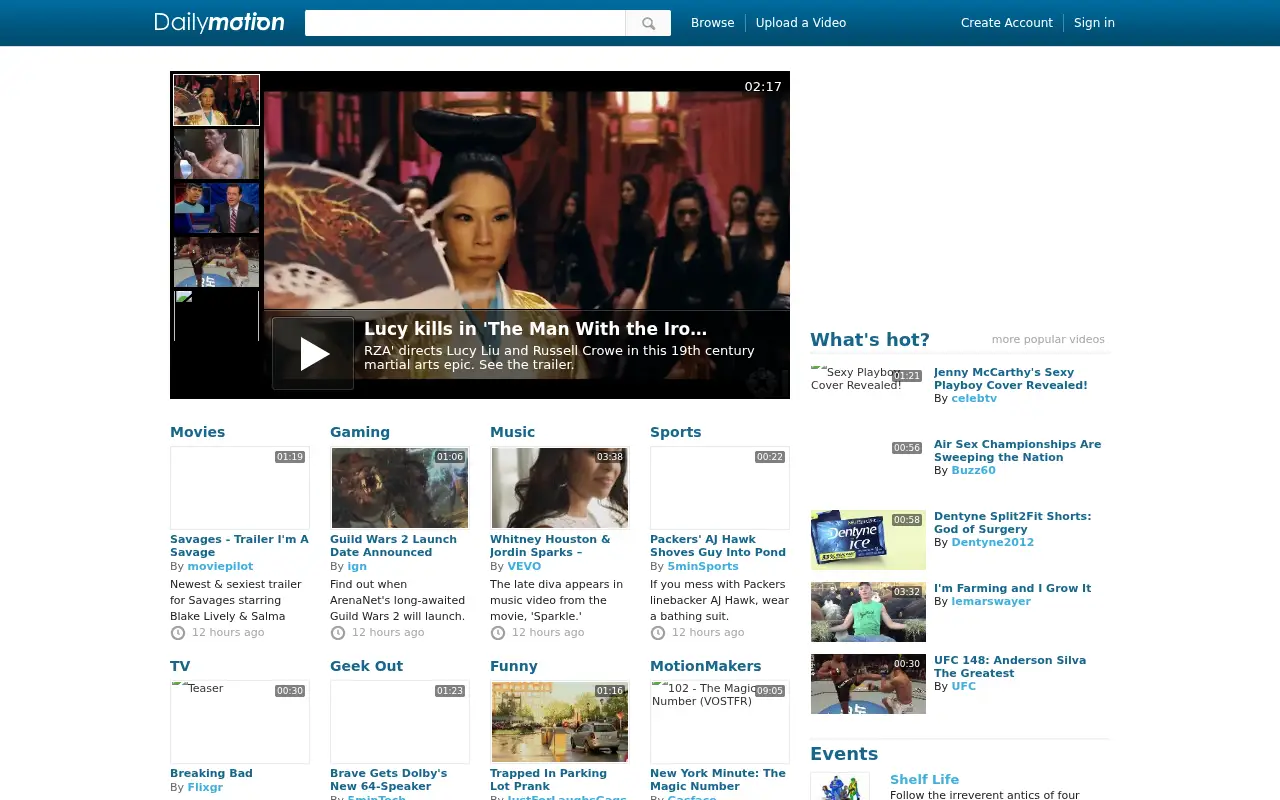Select the fourth carousel thumbnail showing a ring fight

click(x=216, y=262)
